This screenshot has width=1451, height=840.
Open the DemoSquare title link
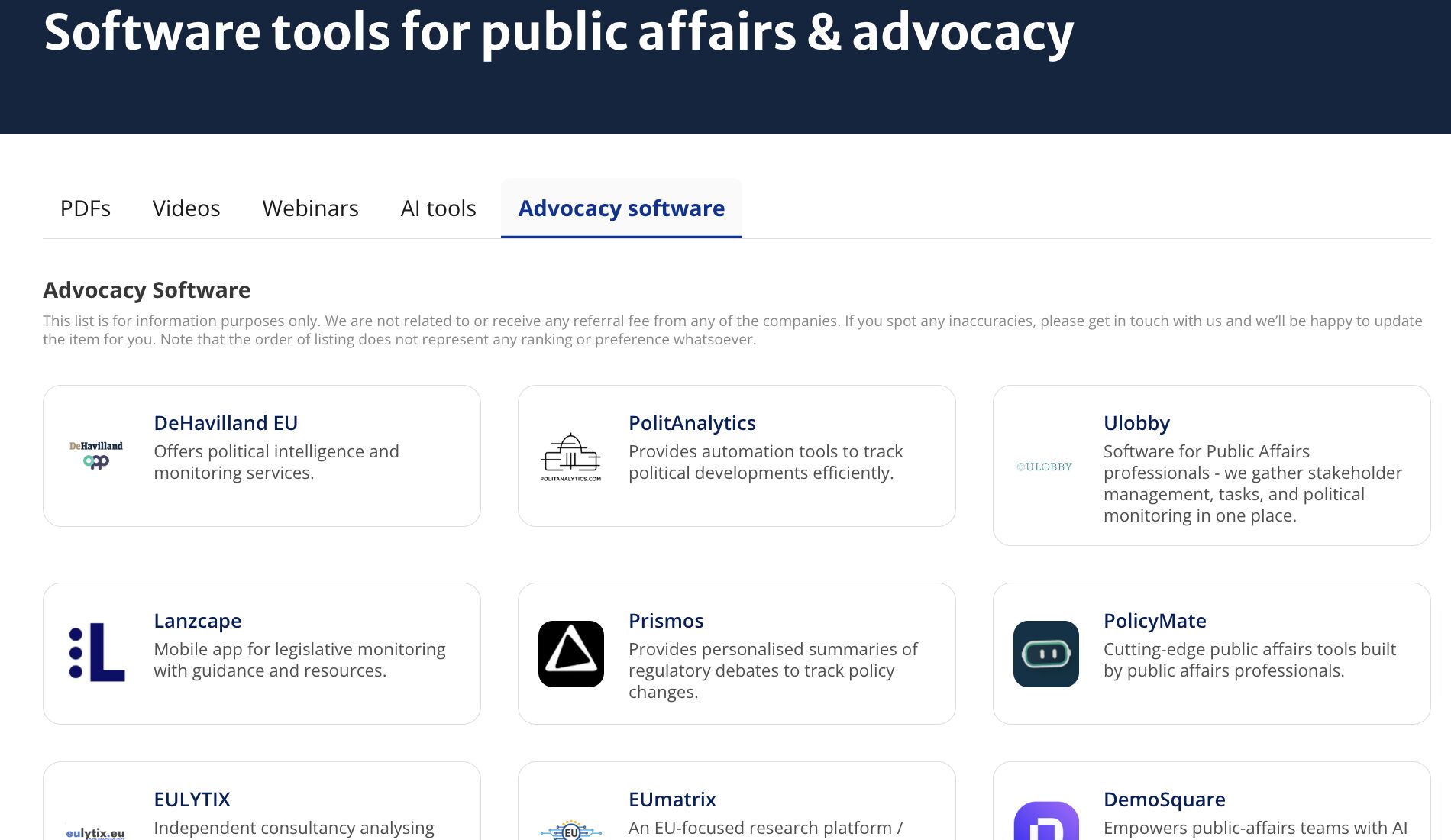1164,800
